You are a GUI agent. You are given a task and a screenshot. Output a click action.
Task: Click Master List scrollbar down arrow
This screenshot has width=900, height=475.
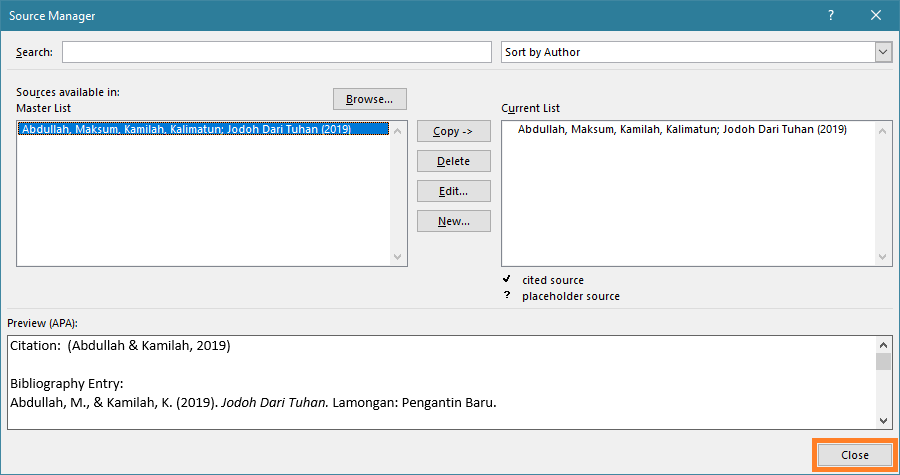tap(398, 256)
